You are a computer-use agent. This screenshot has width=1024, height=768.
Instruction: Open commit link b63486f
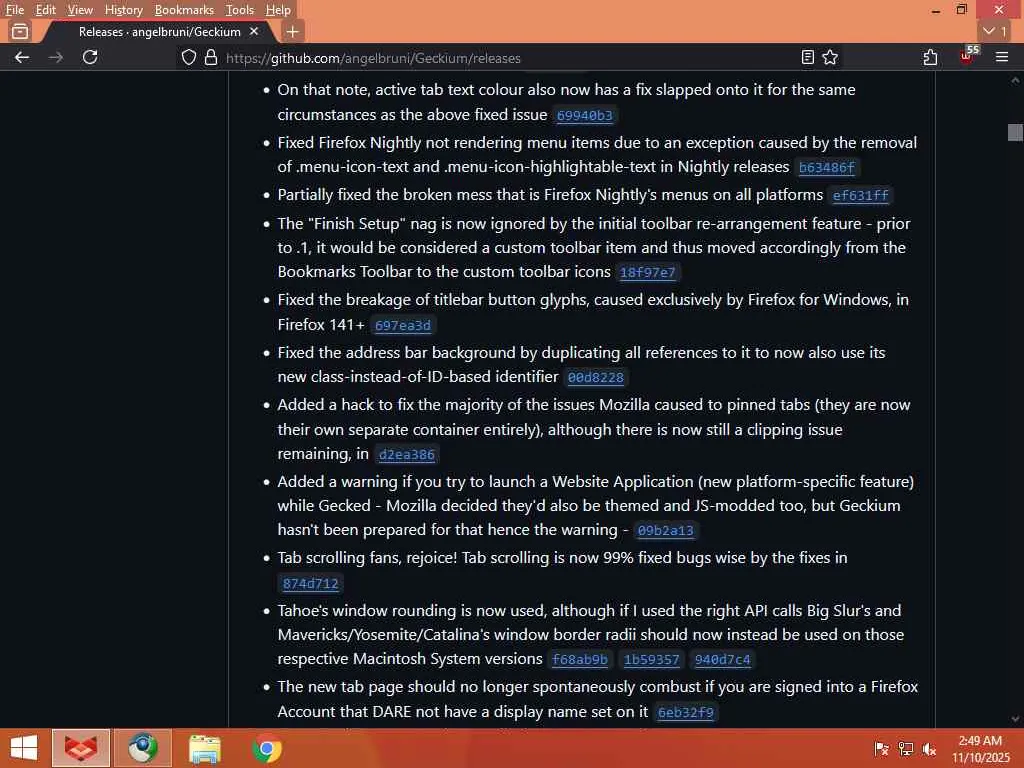click(x=827, y=167)
